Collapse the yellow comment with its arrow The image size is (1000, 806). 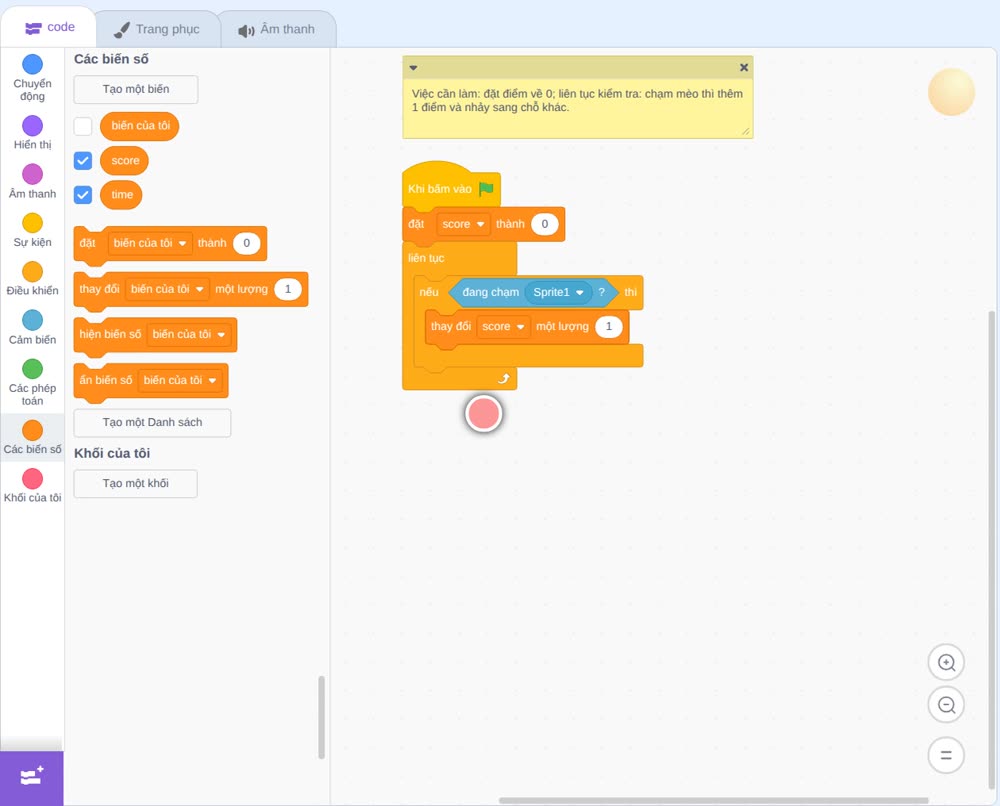[x=413, y=68]
